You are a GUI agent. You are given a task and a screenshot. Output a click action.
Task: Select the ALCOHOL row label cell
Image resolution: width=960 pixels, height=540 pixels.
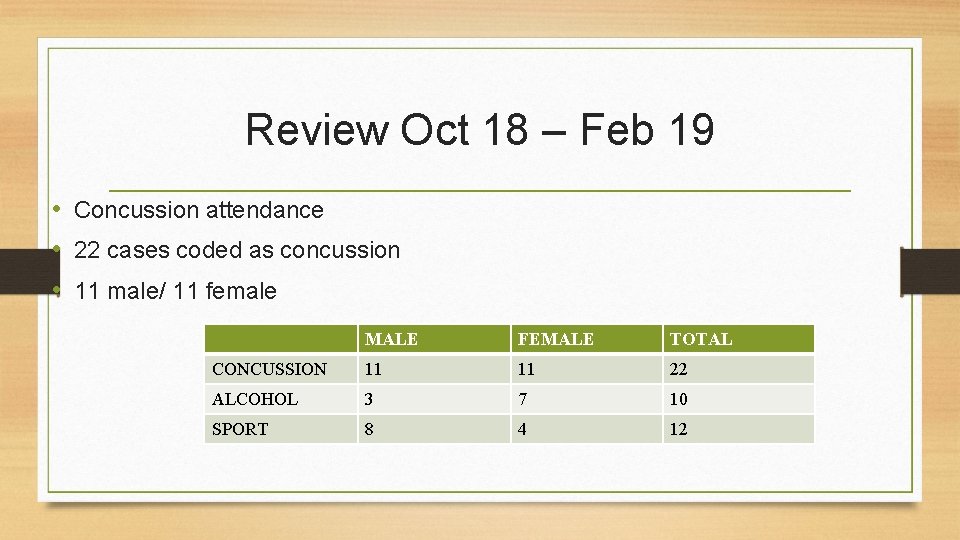[280, 399]
